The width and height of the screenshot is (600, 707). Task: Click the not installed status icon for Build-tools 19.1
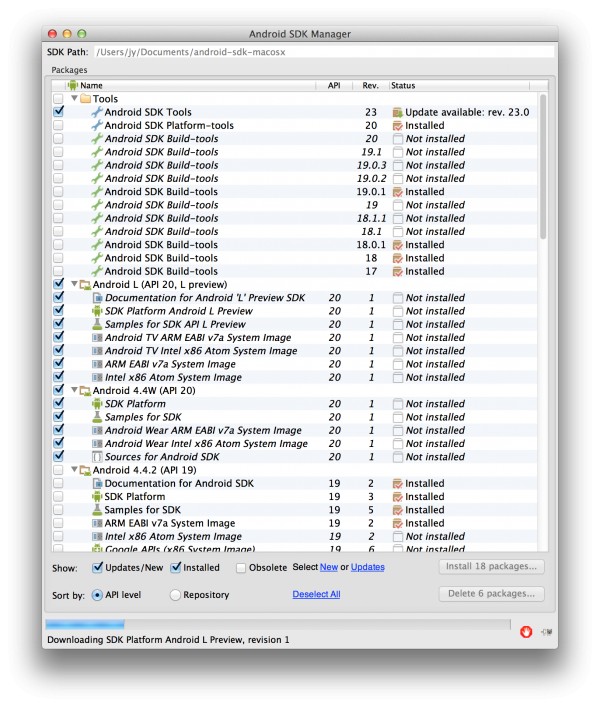(x=397, y=152)
